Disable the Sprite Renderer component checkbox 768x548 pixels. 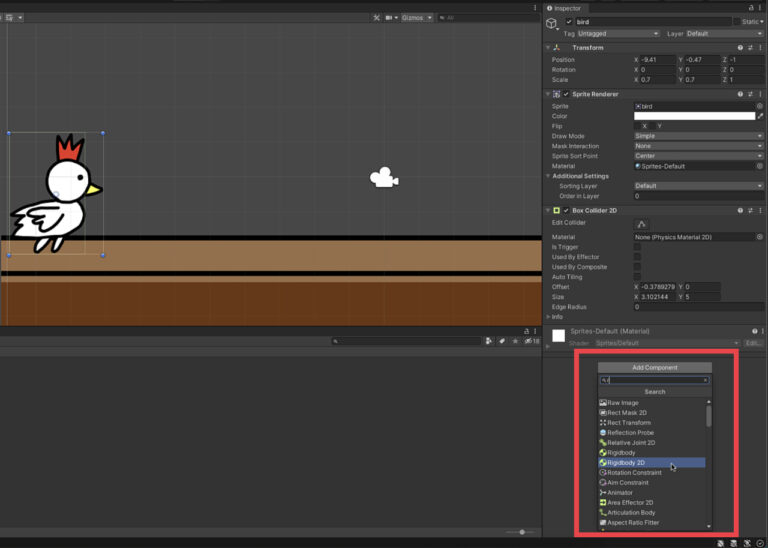(566, 94)
